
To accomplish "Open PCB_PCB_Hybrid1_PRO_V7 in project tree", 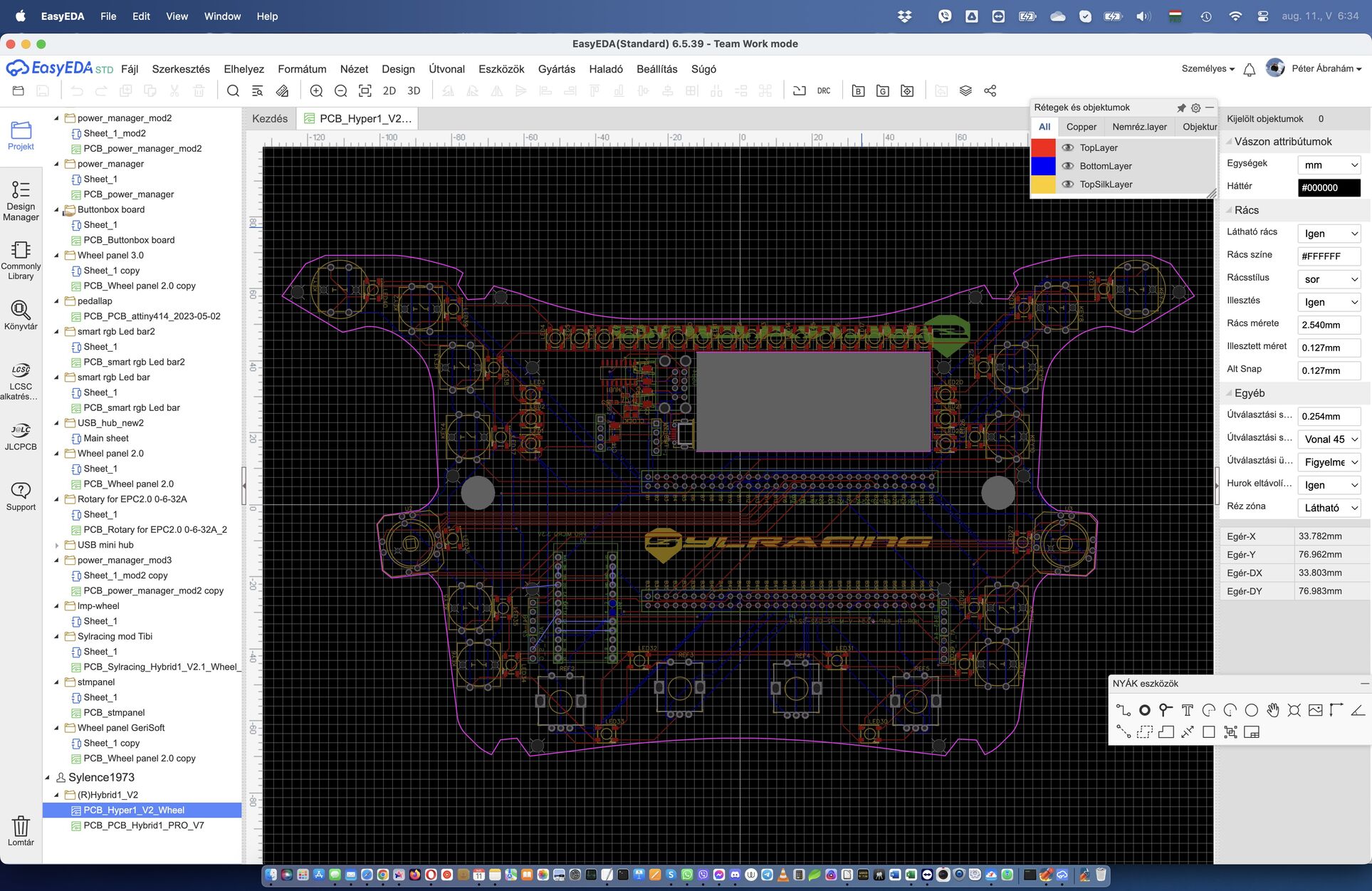I will pos(144,825).
